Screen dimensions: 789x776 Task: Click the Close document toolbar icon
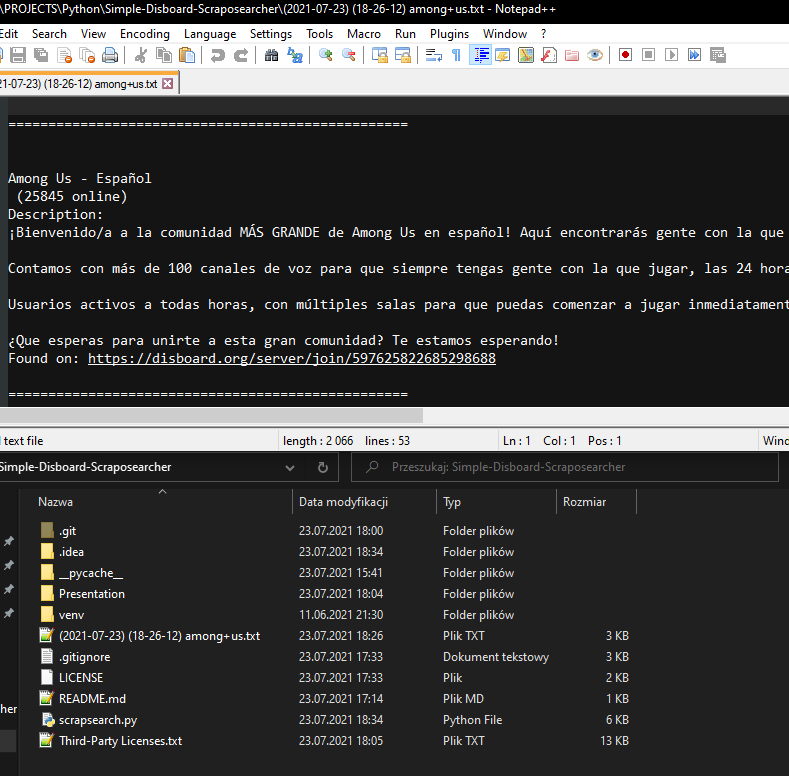point(64,55)
